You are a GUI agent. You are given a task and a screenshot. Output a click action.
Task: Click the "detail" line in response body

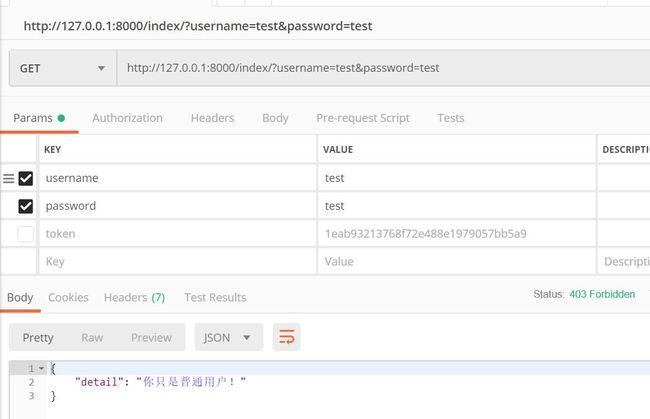pyautogui.click(x=160, y=382)
